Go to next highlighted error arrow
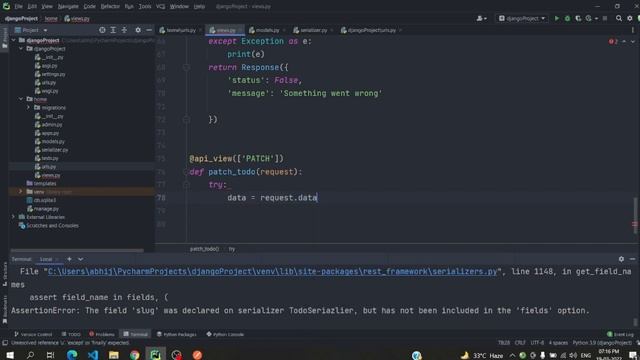Screen dimensions: 640x360 pyautogui.click(x=633, y=41)
